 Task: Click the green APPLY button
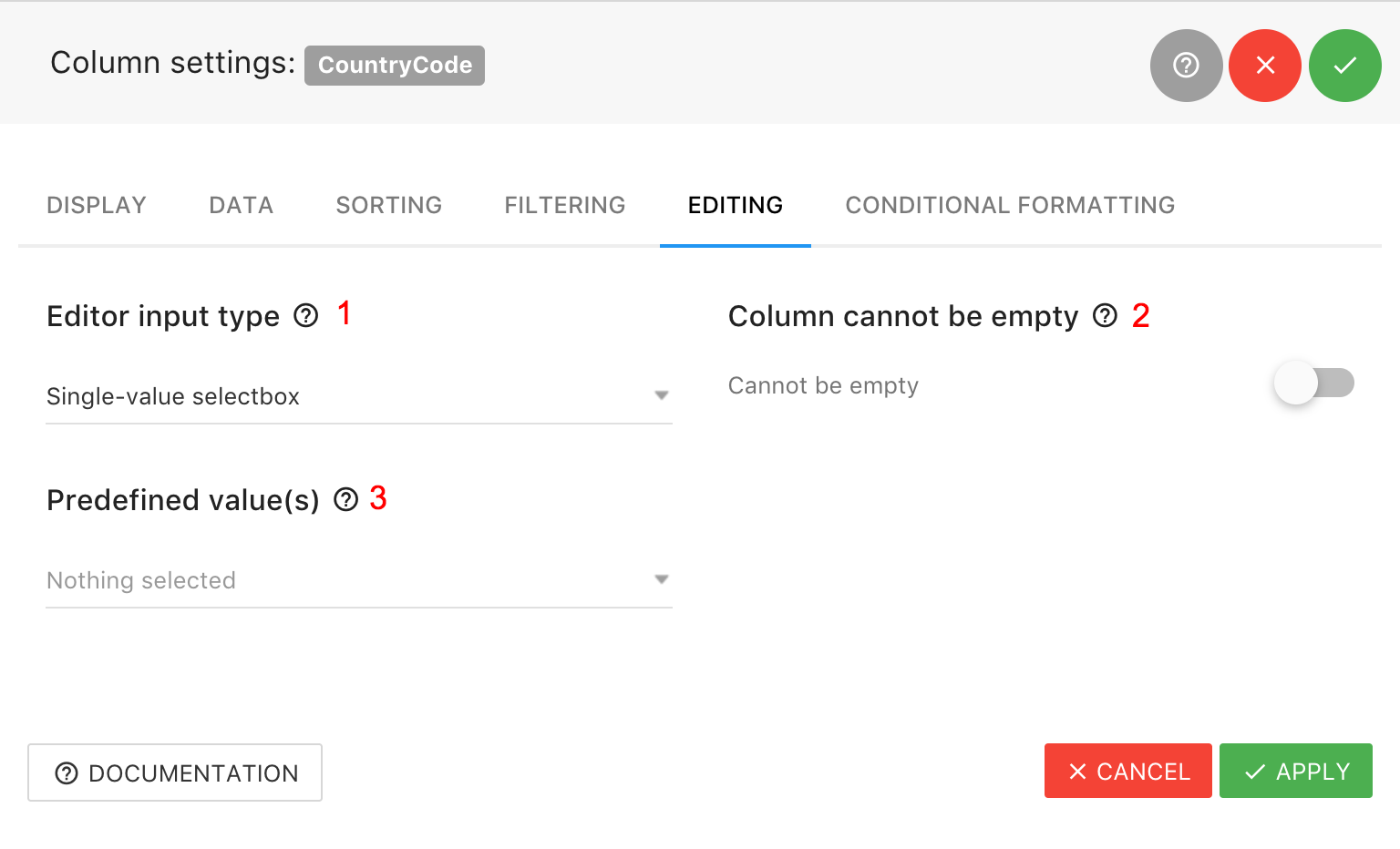point(1296,771)
